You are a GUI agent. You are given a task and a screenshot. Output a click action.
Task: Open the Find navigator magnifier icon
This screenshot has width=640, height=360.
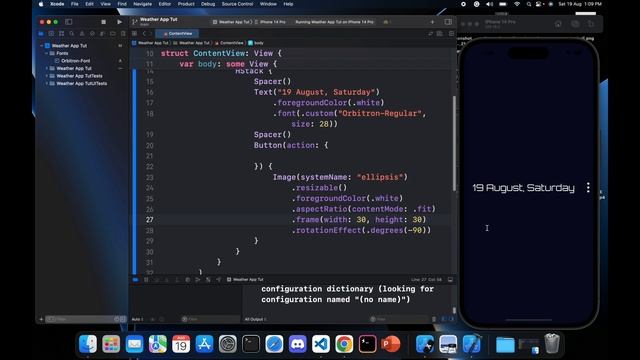pyautogui.click(x=72, y=33)
